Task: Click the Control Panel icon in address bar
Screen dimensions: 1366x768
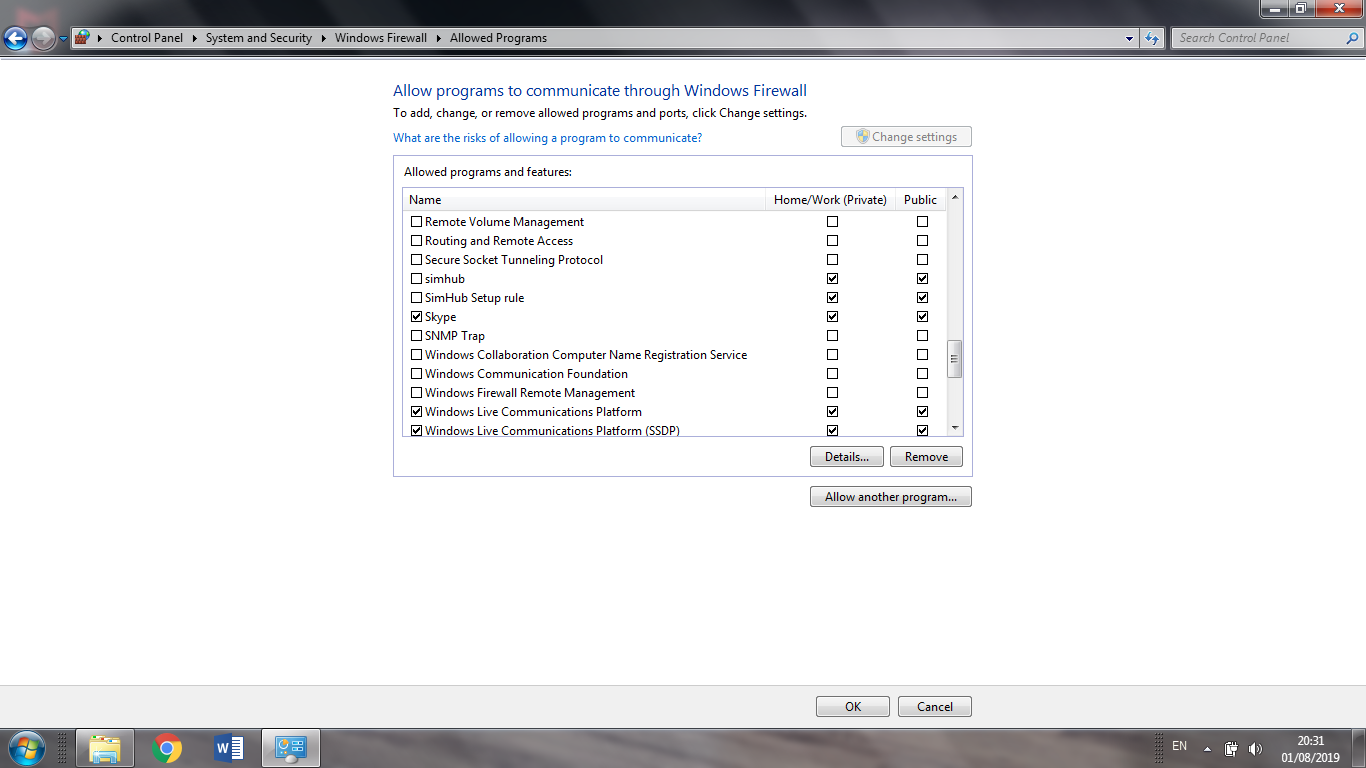Action: coord(82,38)
